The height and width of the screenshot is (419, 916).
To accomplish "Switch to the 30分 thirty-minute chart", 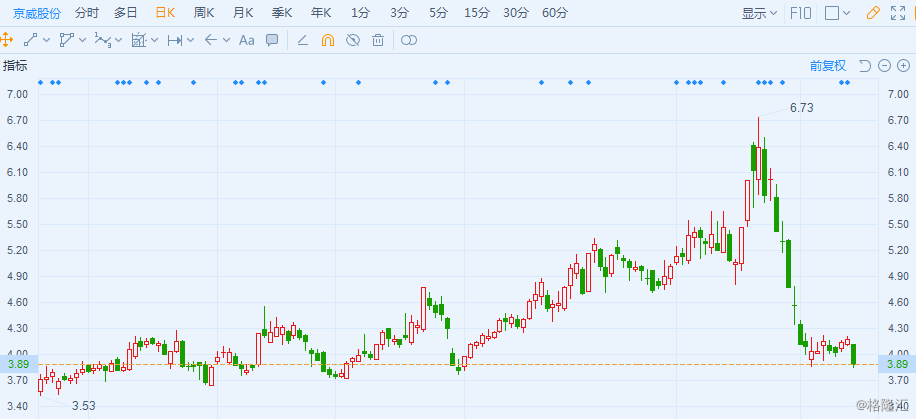I will pyautogui.click(x=516, y=13).
